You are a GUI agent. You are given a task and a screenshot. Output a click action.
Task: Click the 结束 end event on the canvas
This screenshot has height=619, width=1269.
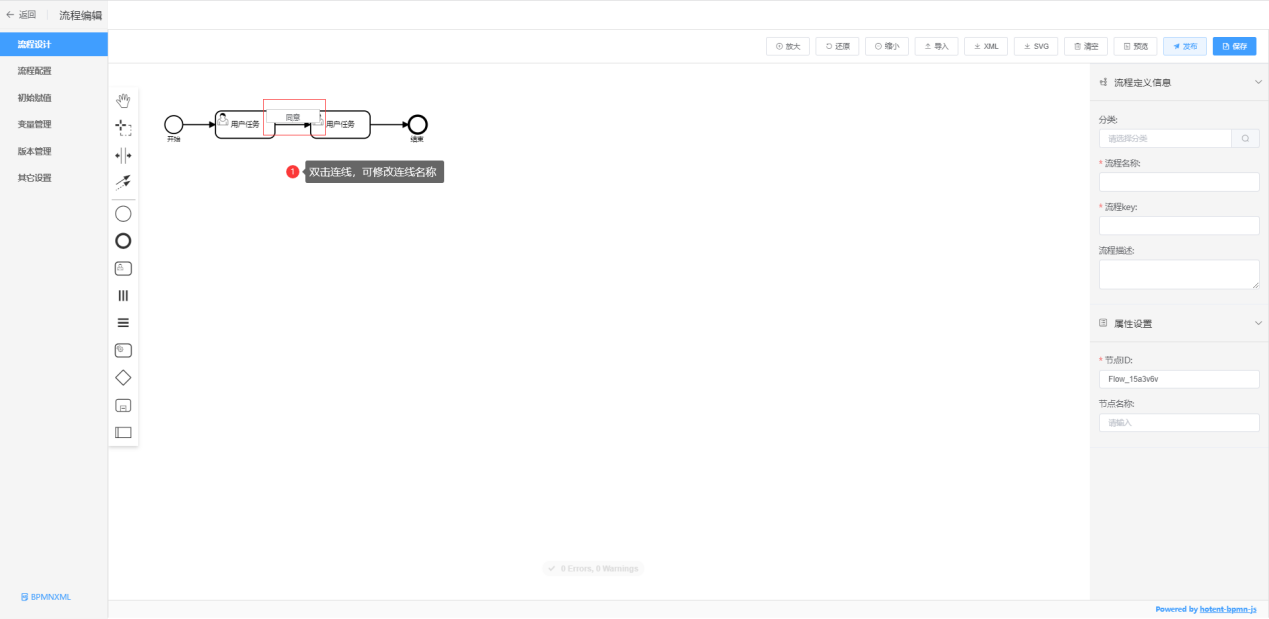(418, 124)
